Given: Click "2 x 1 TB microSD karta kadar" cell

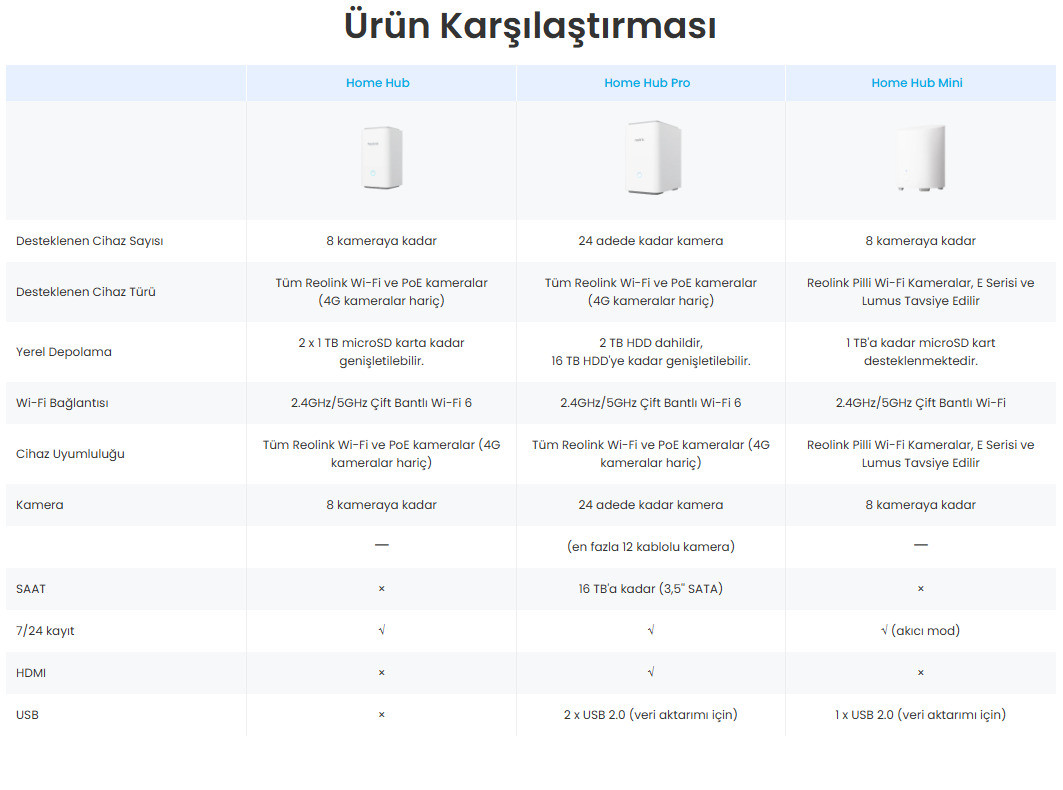Looking at the screenshot, I should point(382,352).
